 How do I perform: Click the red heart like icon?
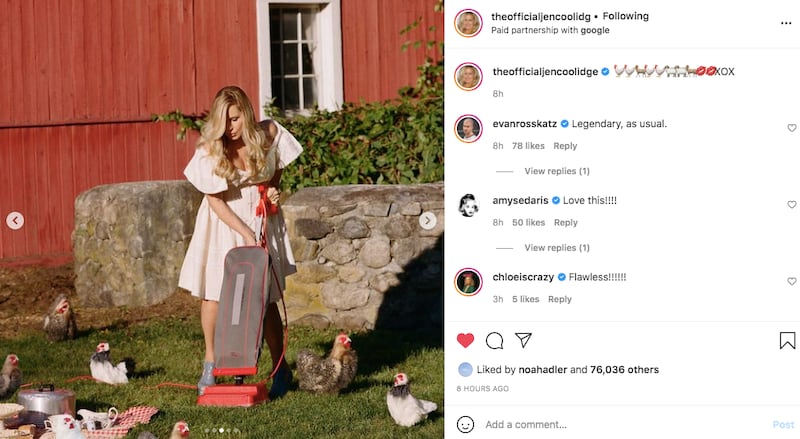(465, 340)
